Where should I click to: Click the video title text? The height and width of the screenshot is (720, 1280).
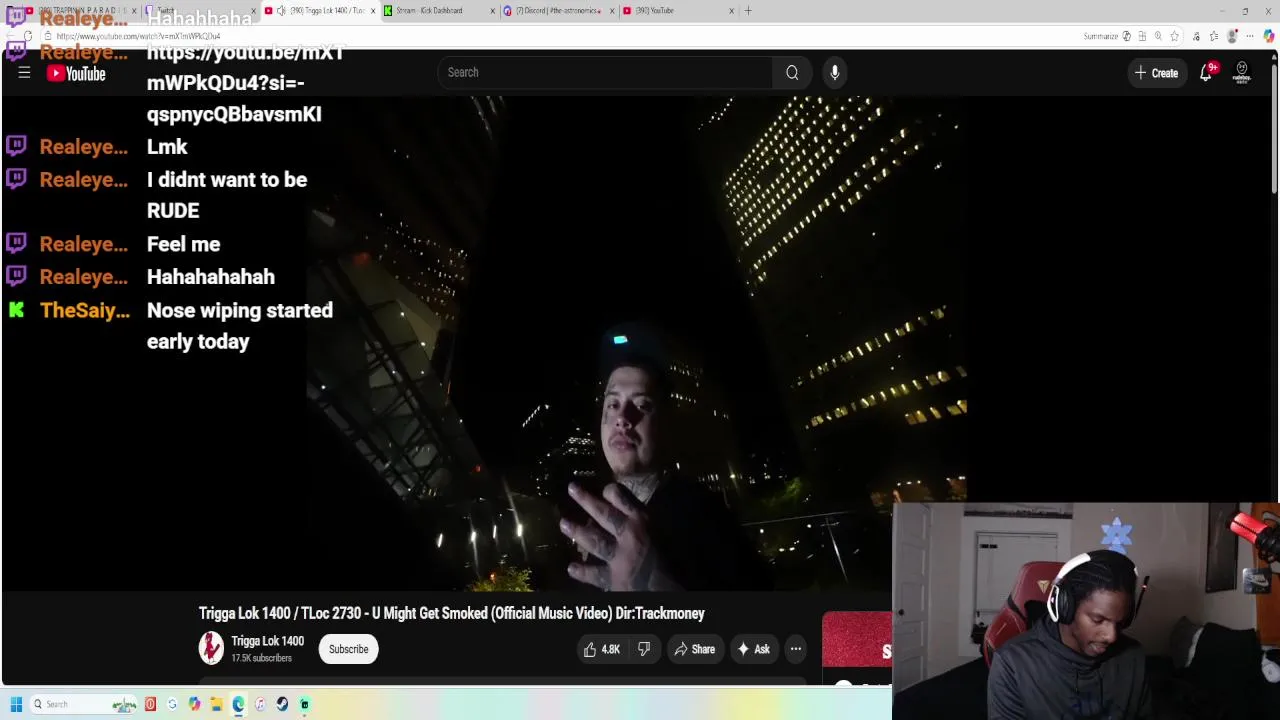452,613
